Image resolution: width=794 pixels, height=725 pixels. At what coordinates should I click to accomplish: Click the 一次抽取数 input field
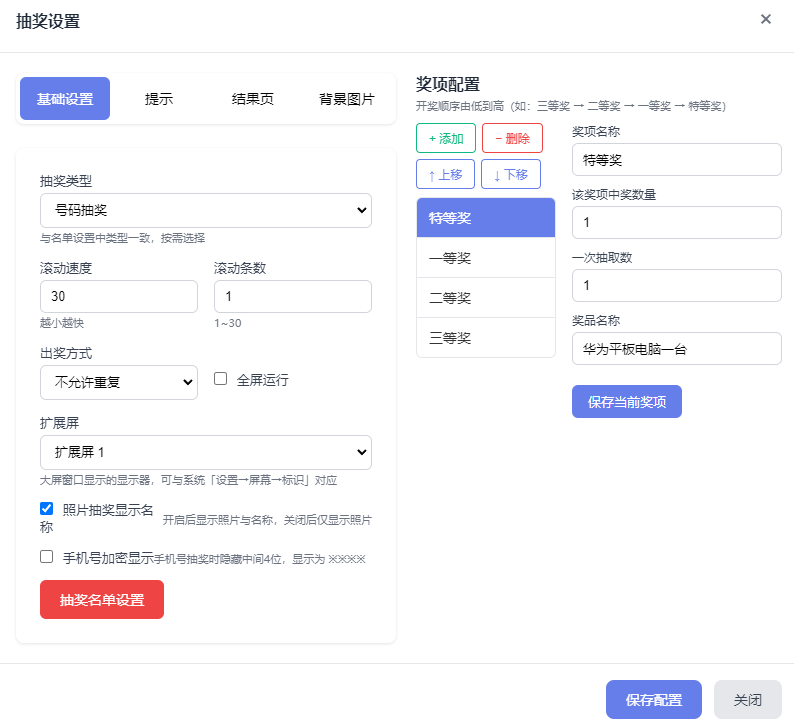click(x=677, y=286)
